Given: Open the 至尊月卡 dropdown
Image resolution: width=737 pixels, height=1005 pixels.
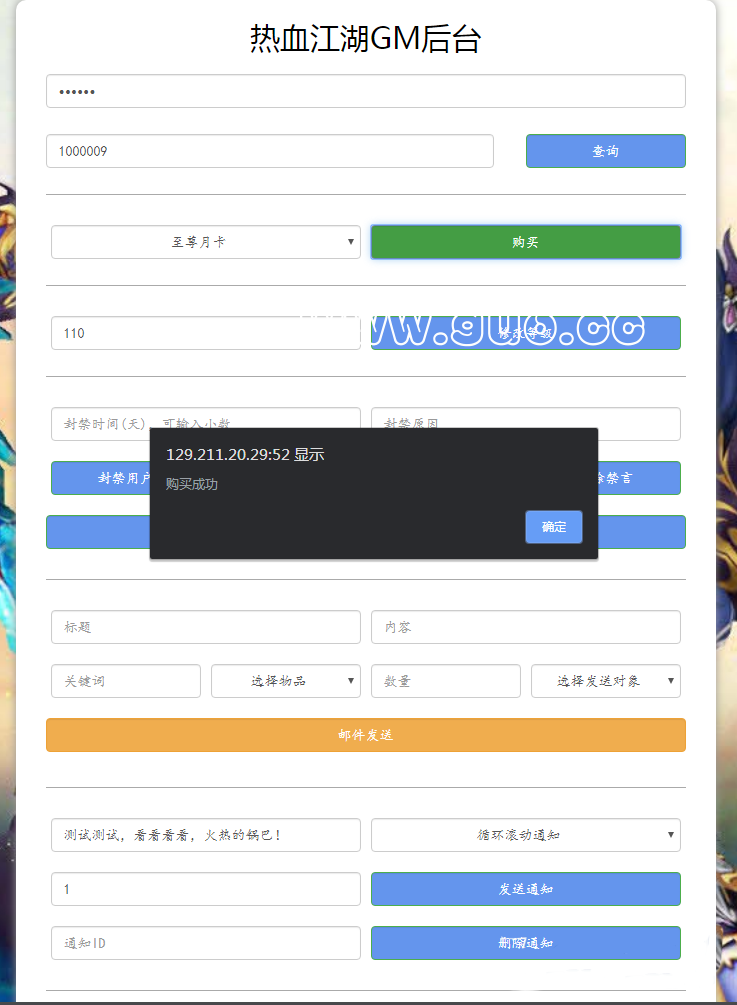Looking at the screenshot, I should 206,242.
